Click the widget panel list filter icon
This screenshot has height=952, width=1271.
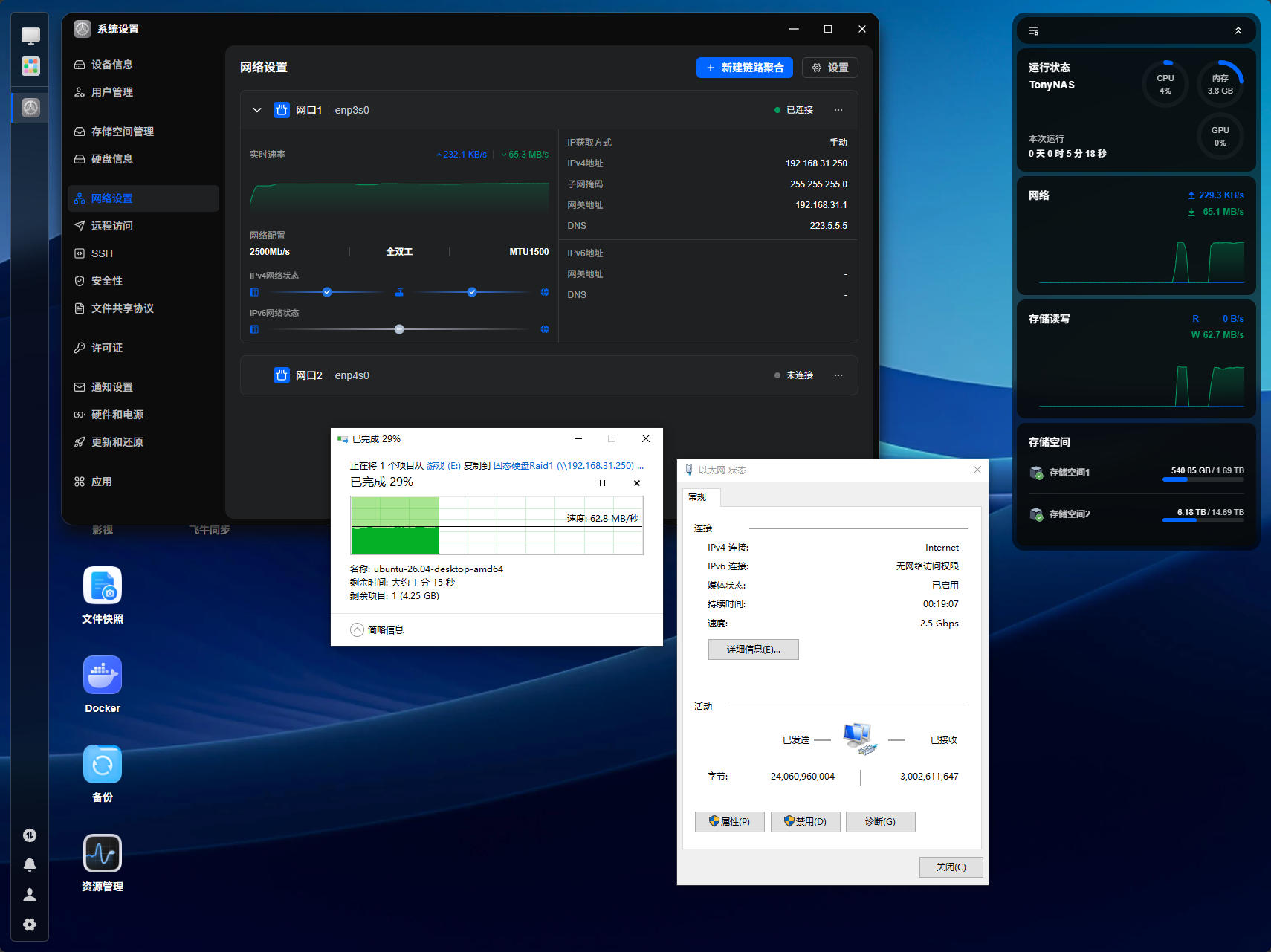[1034, 30]
